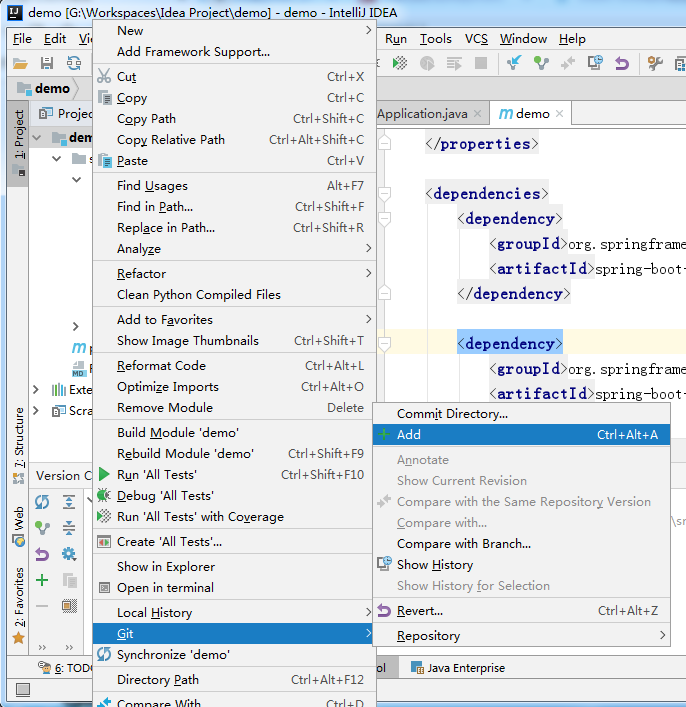Click purple revert icon in Version Control panel
The width and height of the screenshot is (686, 707).
click(42, 554)
